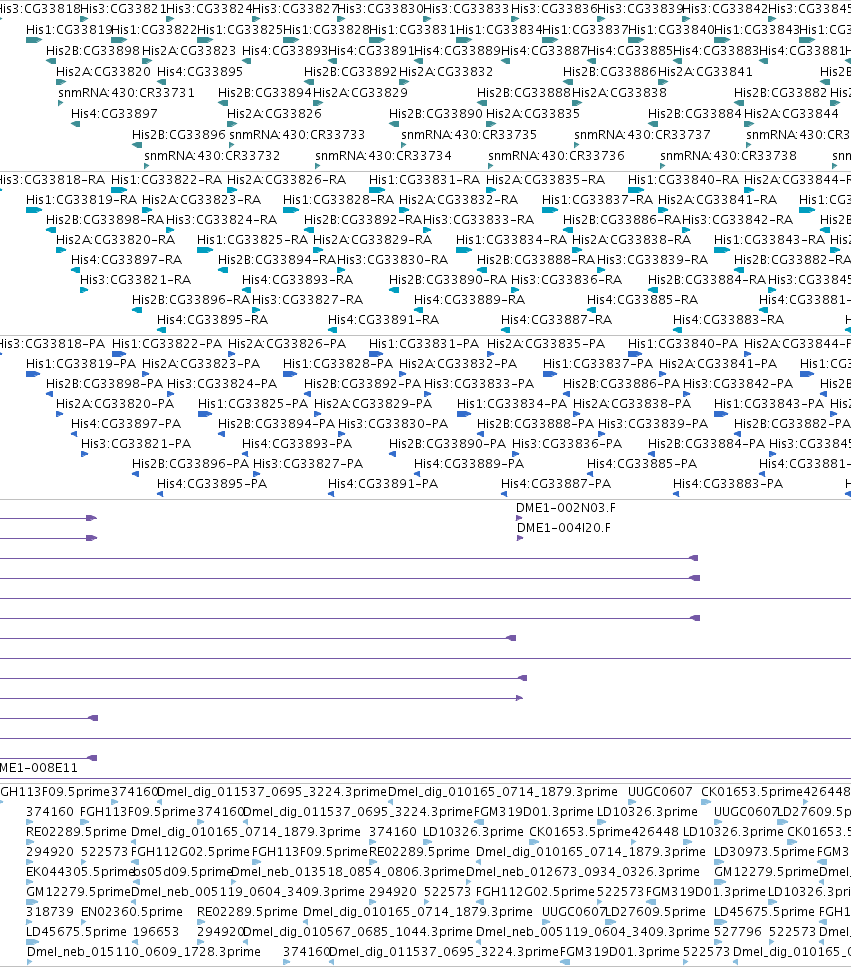
Task: Select Dmel_neb_013518_0854_0806.3prime label
Action: (x=347, y=871)
